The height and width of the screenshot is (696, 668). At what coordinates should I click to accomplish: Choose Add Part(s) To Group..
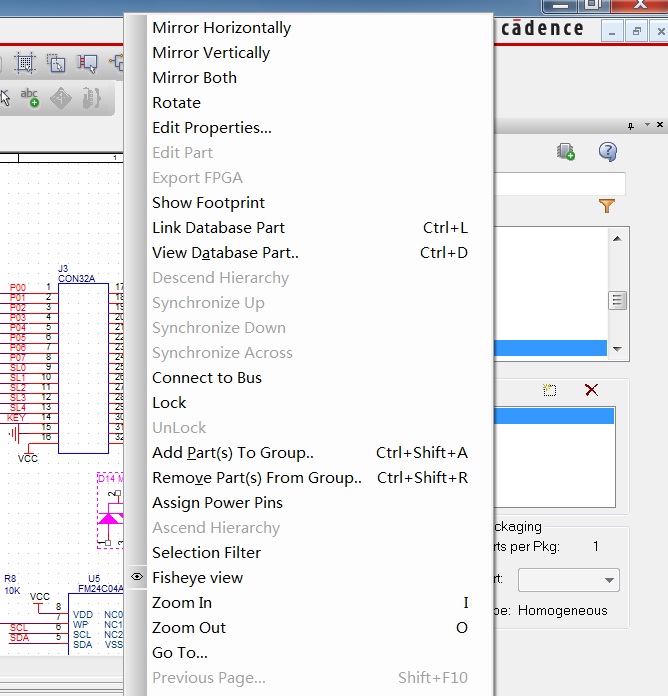(233, 453)
